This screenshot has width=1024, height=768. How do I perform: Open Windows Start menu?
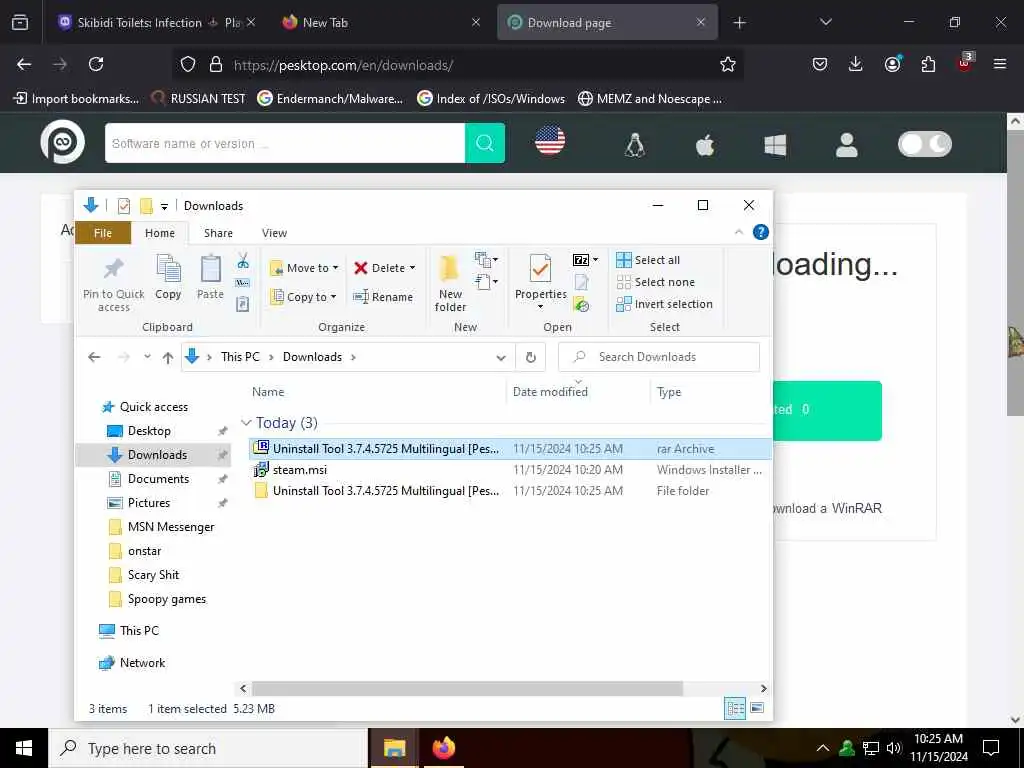tap(24, 748)
